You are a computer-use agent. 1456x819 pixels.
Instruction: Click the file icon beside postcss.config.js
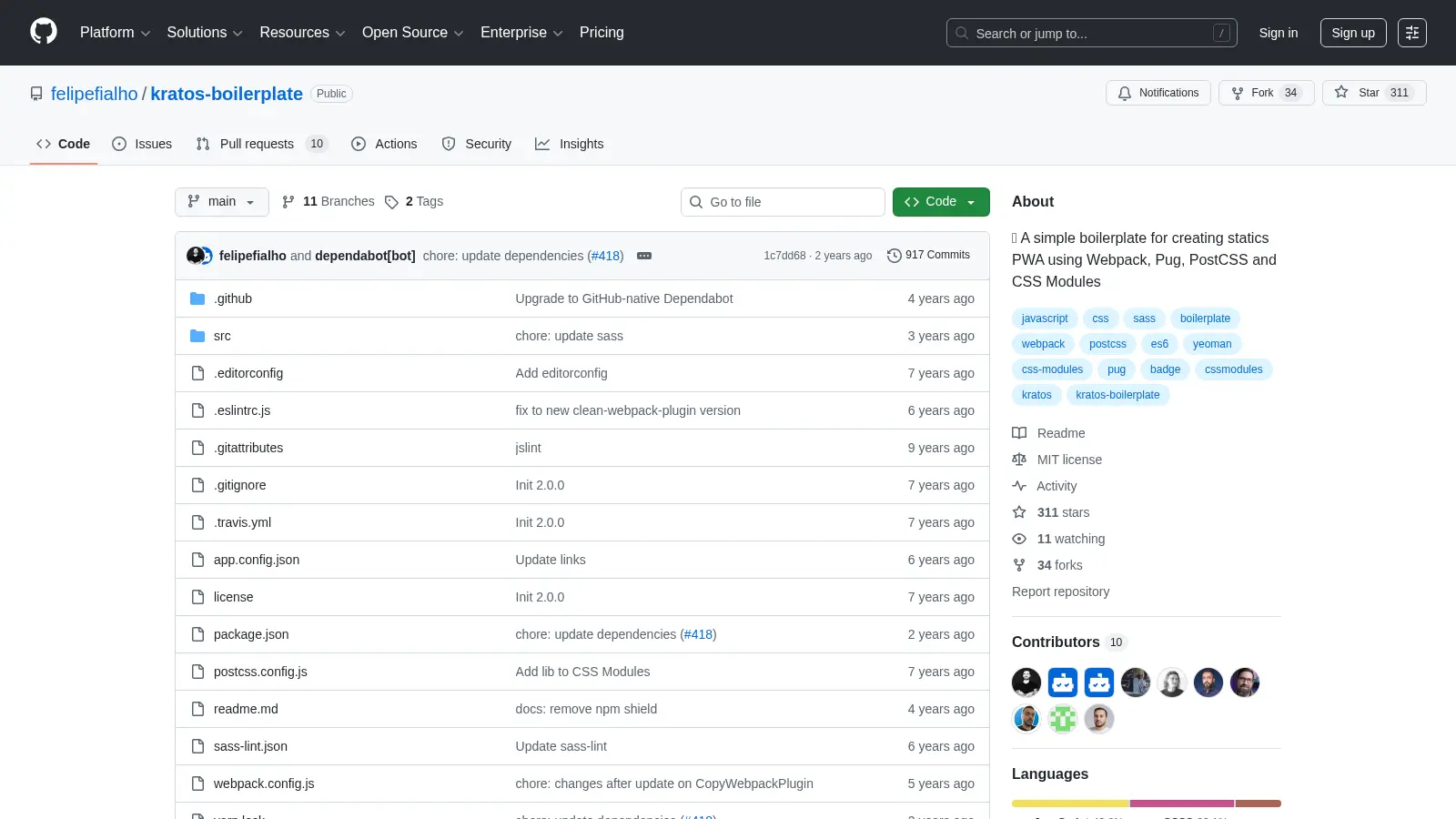click(x=197, y=672)
